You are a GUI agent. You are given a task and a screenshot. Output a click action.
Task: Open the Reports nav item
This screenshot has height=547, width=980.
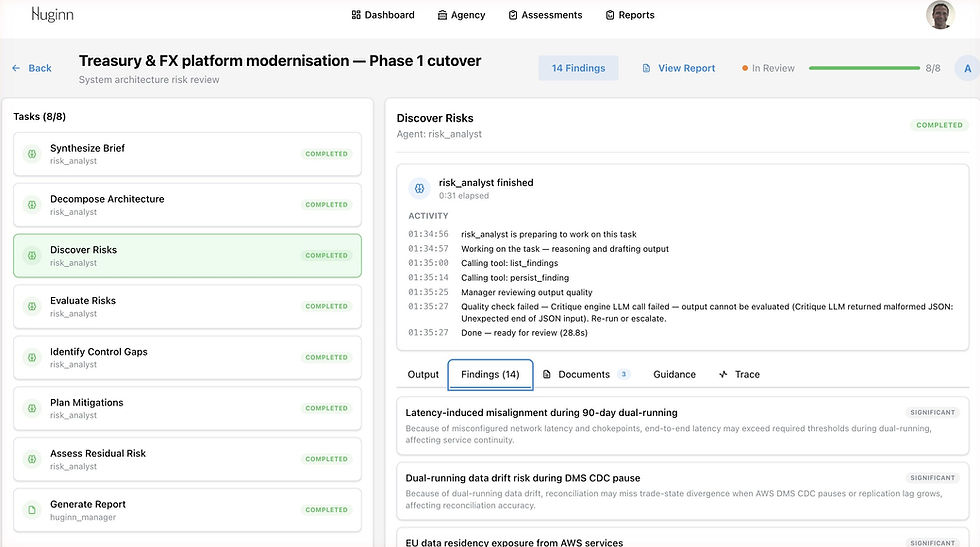629,15
